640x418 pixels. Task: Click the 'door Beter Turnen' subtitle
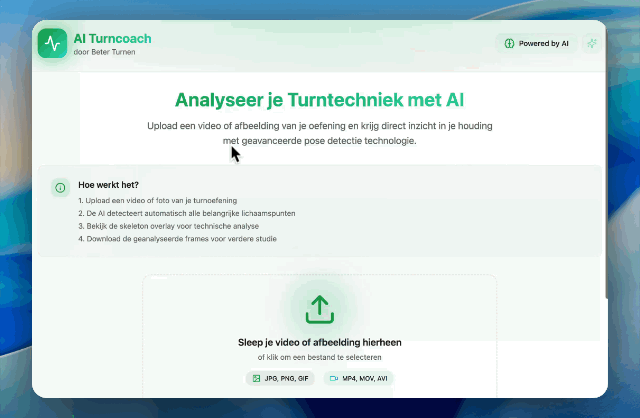104,52
